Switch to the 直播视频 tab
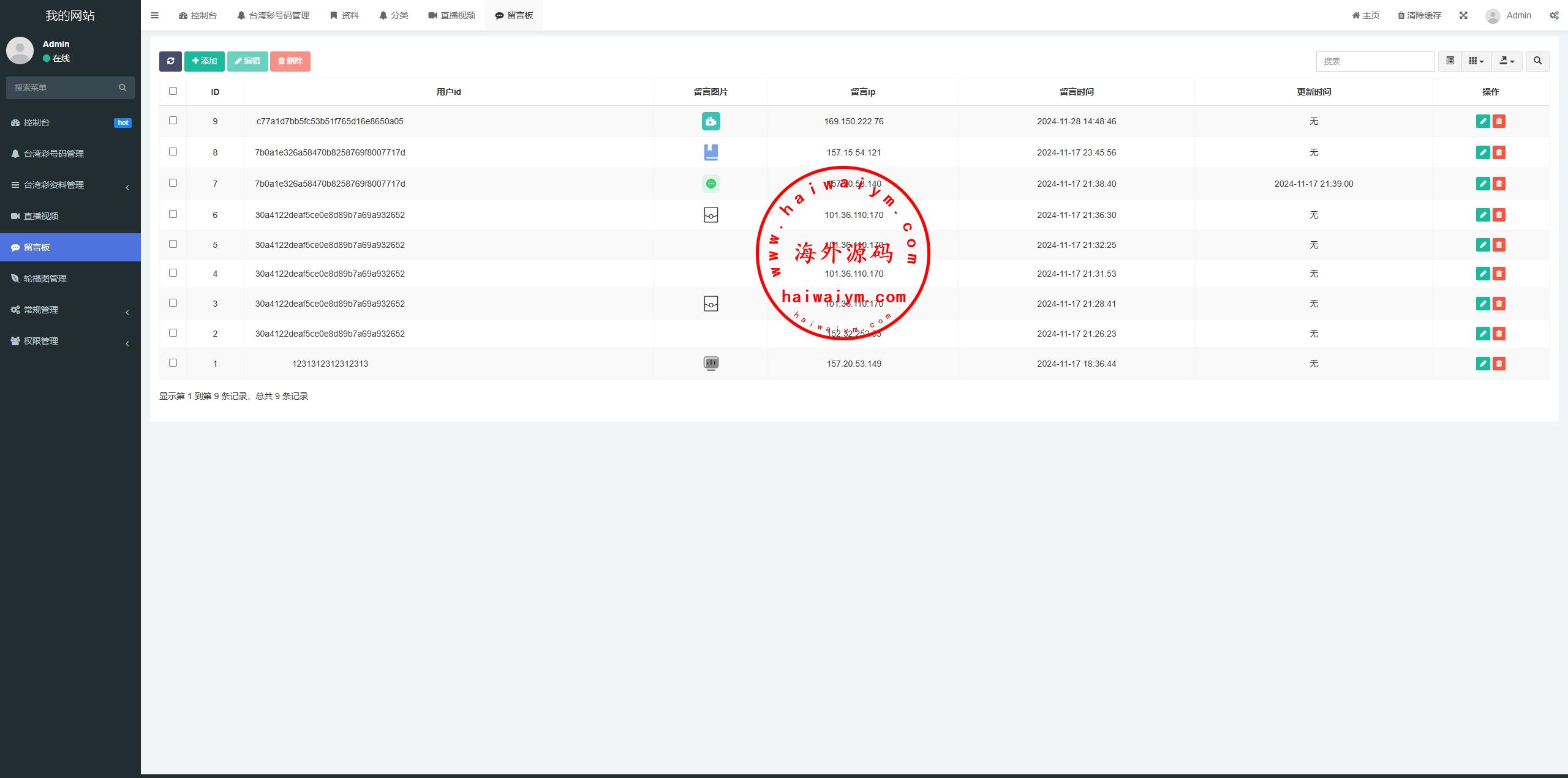This screenshot has width=1568, height=778. point(451,15)
